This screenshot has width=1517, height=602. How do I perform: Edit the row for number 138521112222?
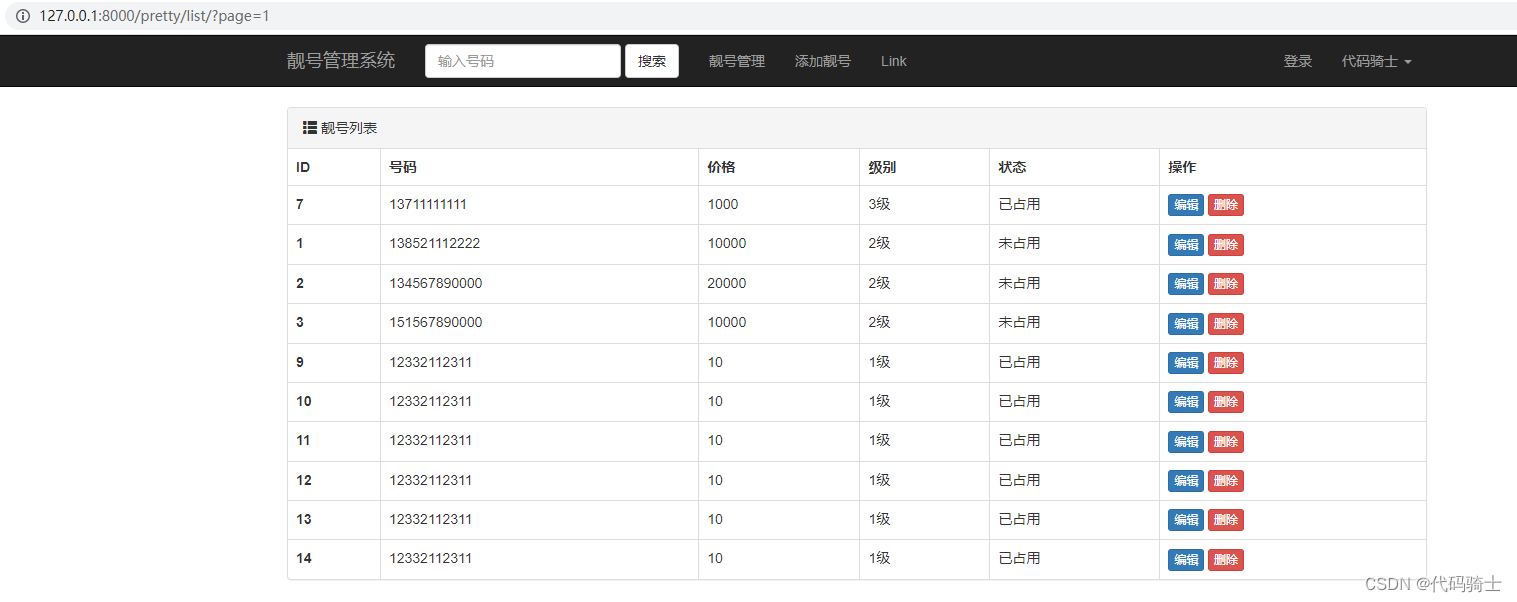1185,244
